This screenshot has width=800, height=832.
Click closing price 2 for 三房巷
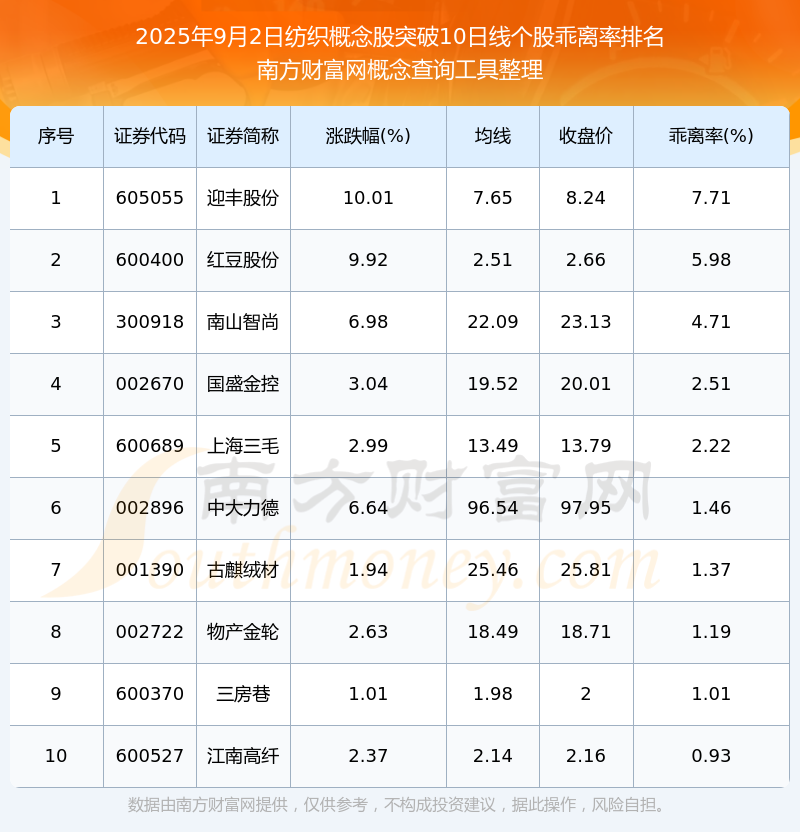[x=586, y=694]
